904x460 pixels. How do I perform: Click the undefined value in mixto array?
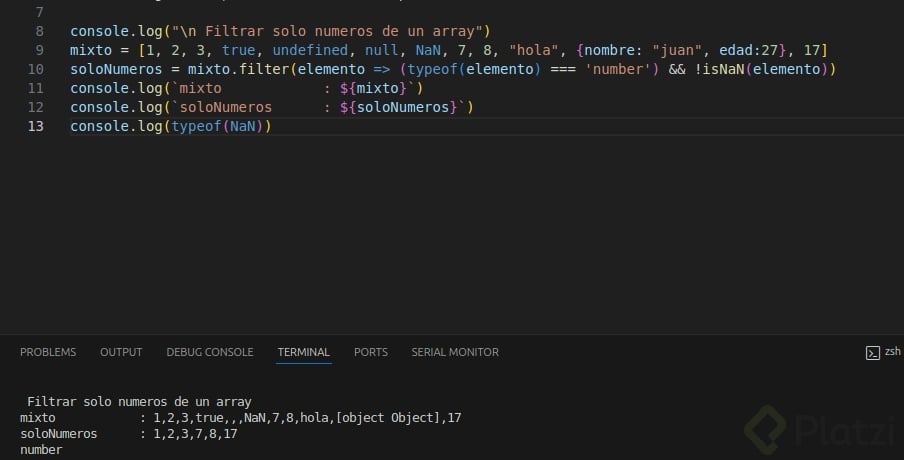click(x=310, y=50)
